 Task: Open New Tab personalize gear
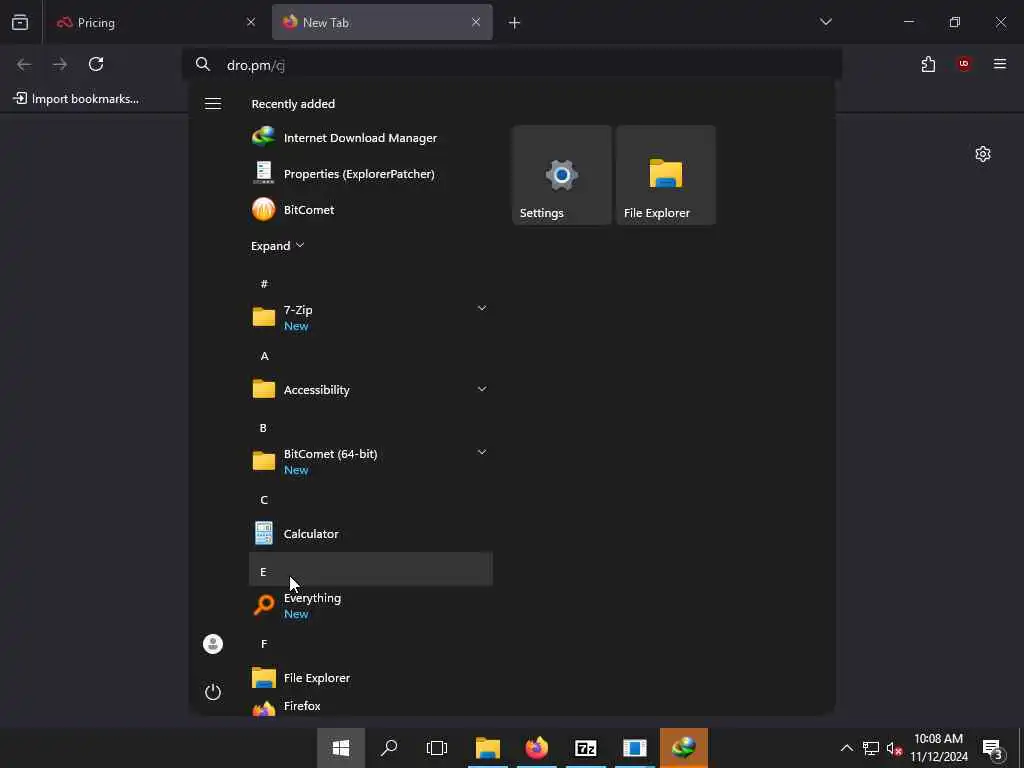pos(983,154)
